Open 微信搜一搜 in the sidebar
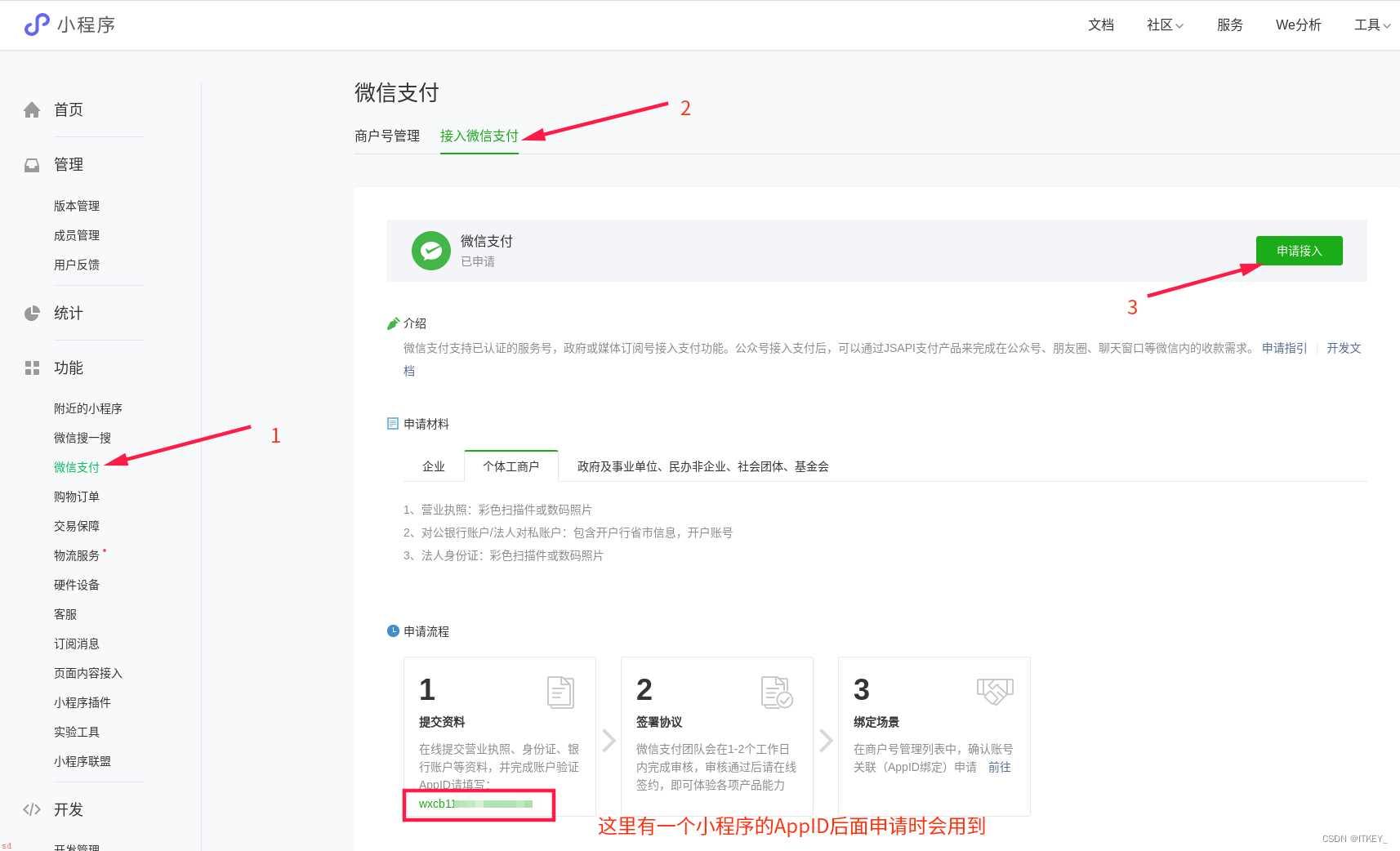This screenshot has width=1400, height=851. [x=82, y=438]
